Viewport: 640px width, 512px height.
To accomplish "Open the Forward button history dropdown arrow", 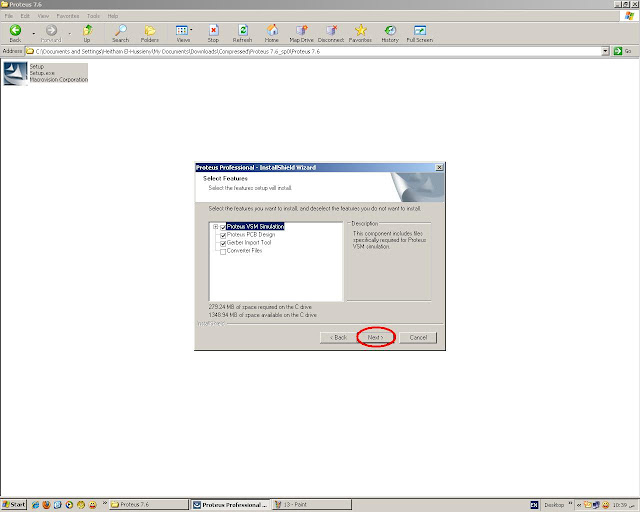I will (x=69, y=33).
